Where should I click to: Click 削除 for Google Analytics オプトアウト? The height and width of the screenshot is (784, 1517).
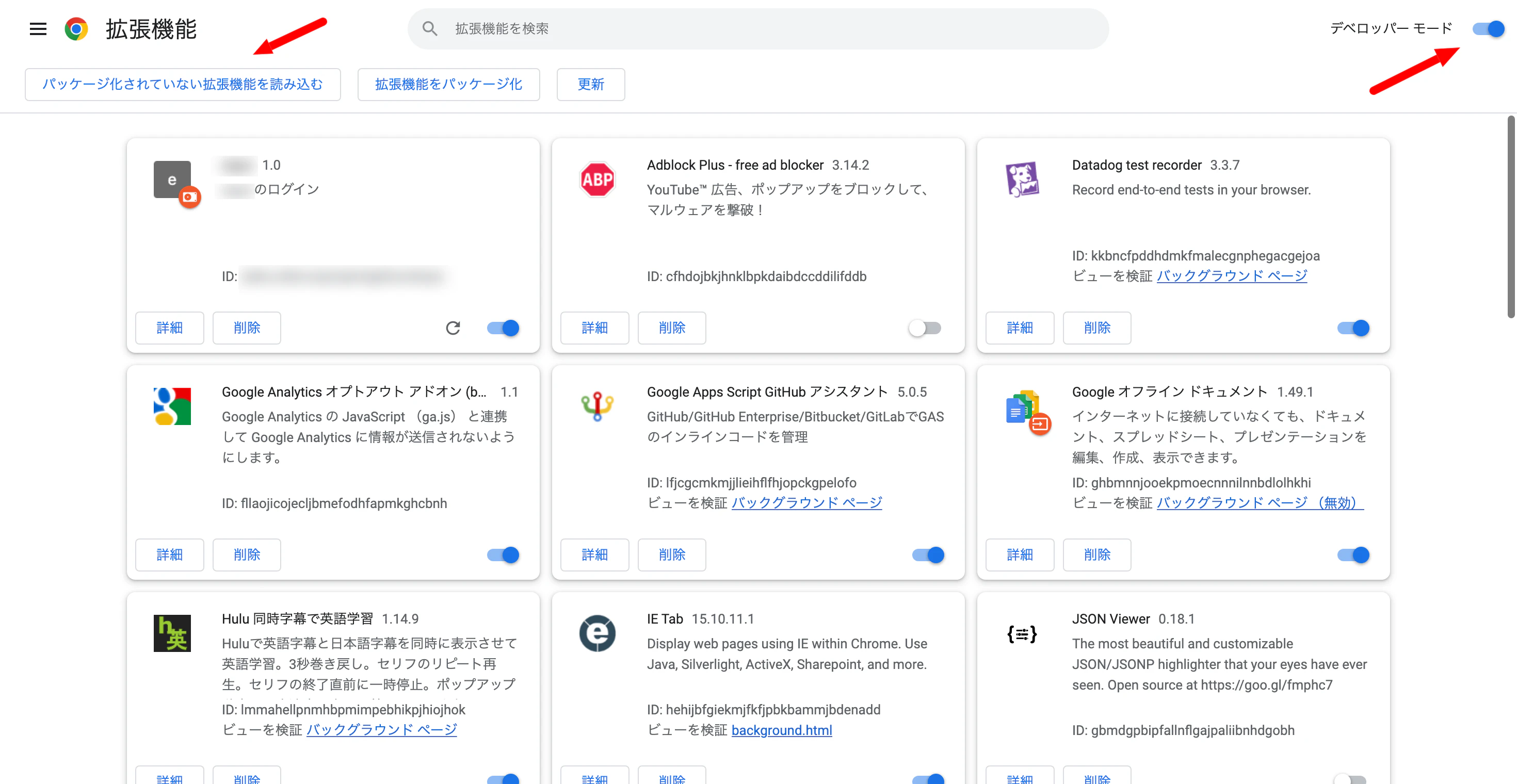[x=247, y=555]
